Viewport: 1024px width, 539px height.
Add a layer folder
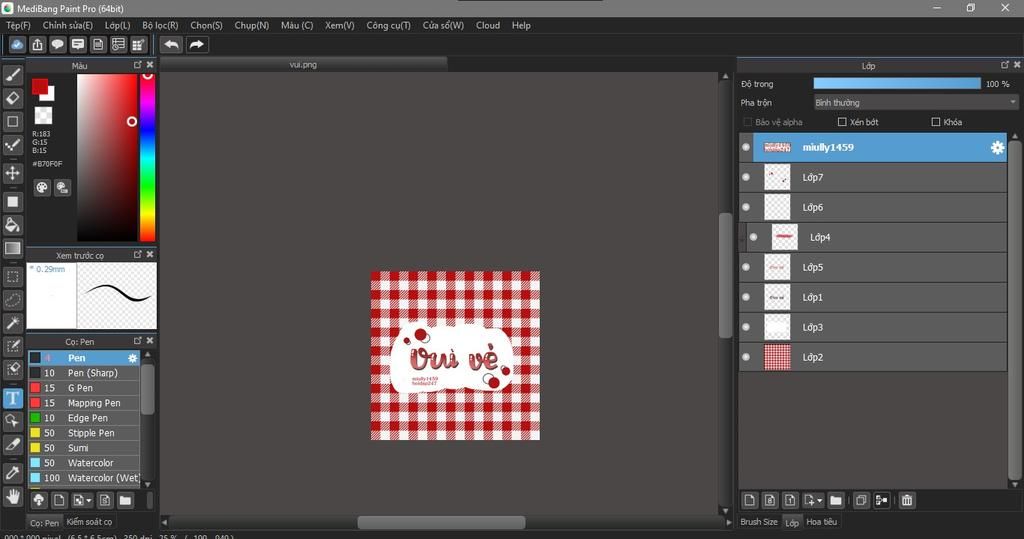coord(836,500)
